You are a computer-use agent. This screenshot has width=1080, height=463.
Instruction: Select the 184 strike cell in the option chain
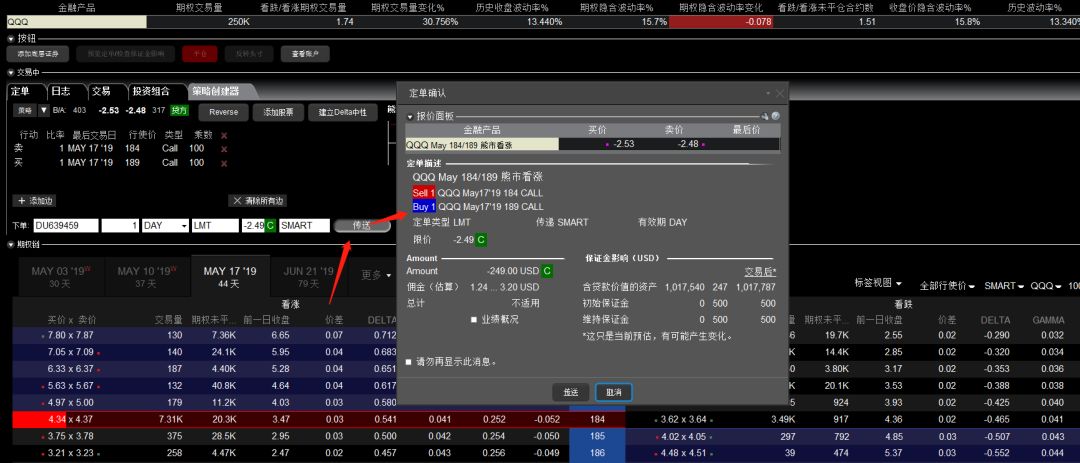(x=596, y=419)
